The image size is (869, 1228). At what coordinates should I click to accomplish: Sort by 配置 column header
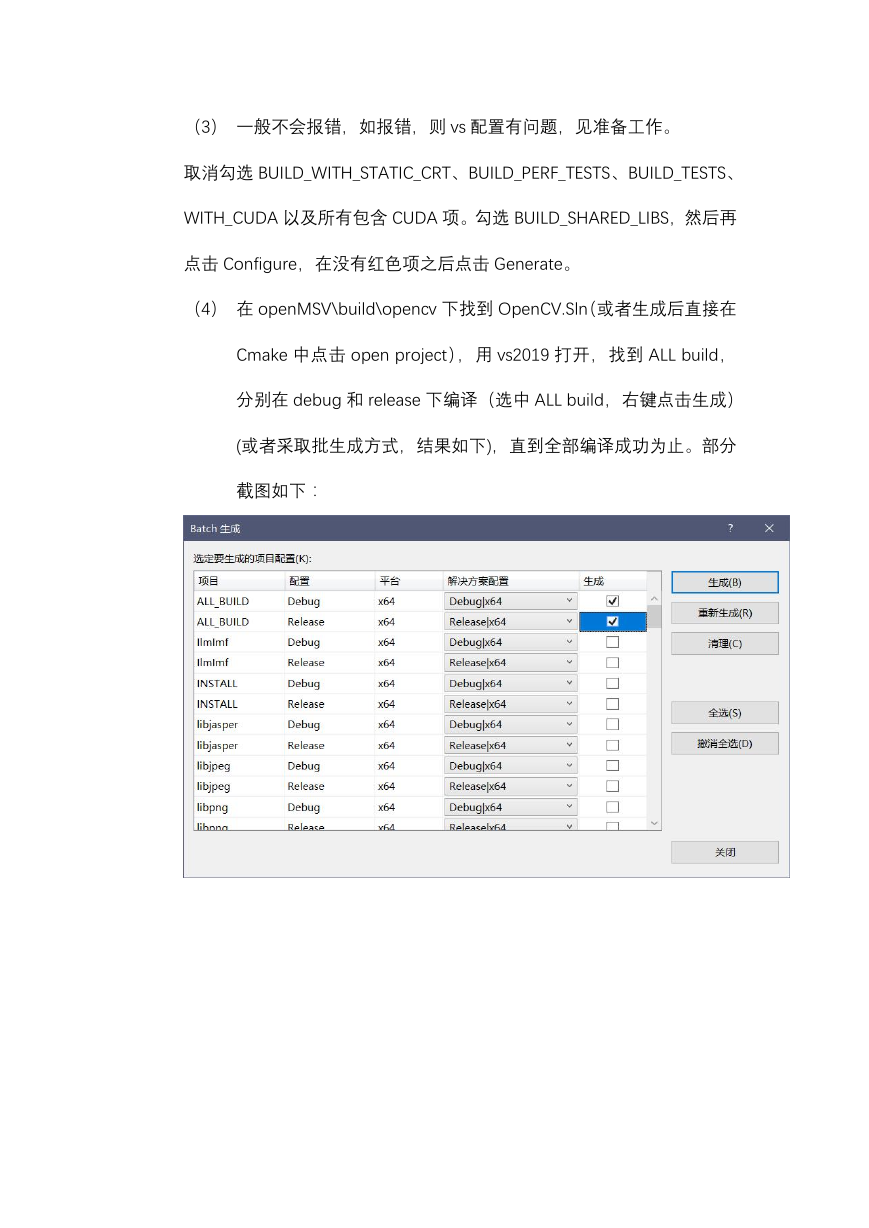point(330,581)
